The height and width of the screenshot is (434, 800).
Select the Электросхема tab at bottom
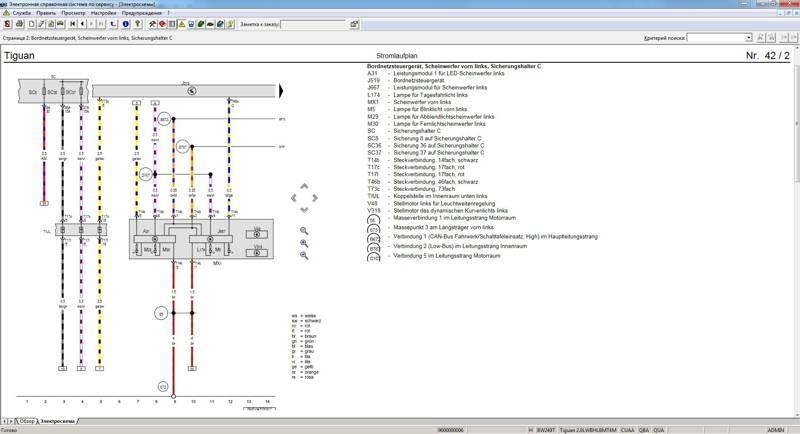pos(57,421)
